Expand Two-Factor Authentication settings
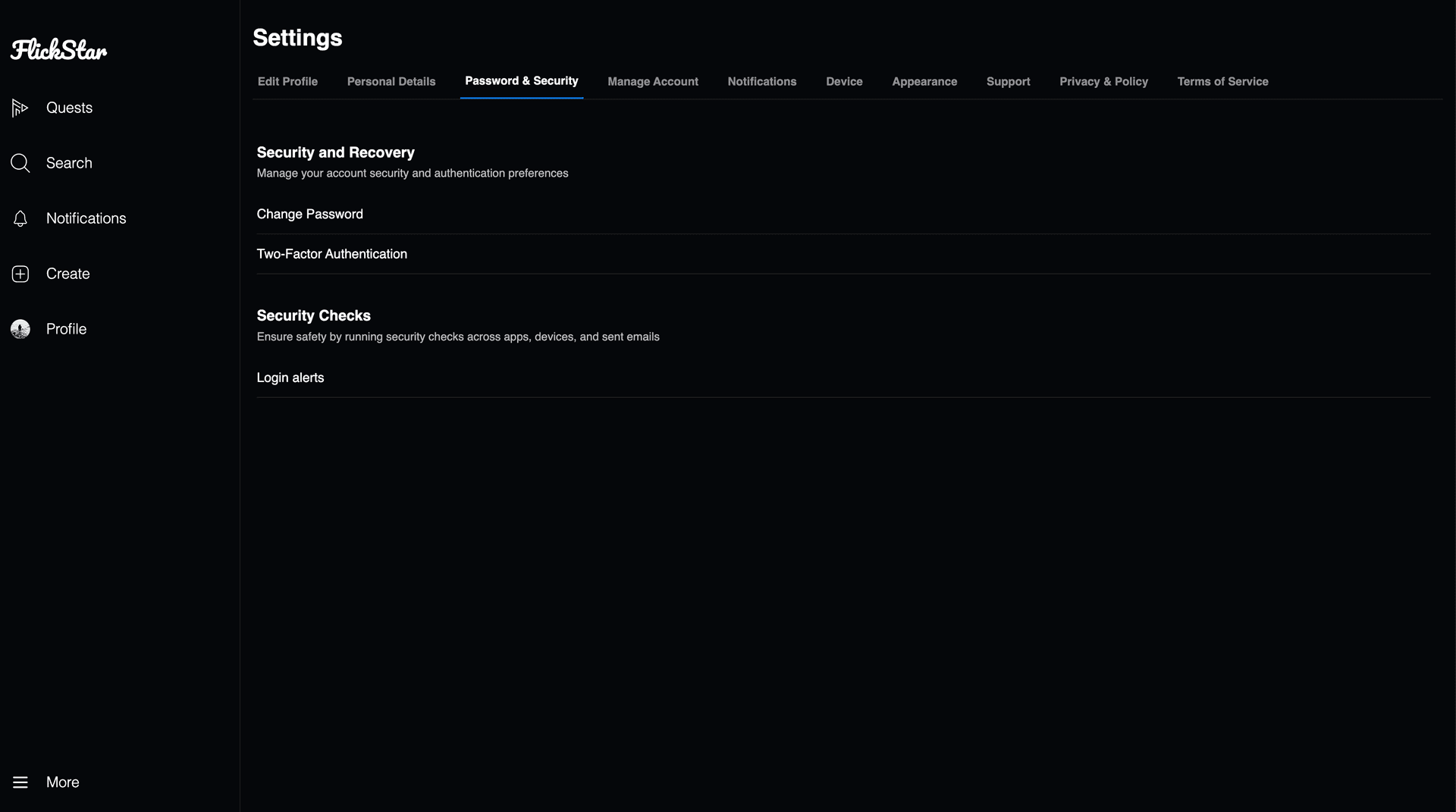 pyautogui.click(x=331, y=254)
